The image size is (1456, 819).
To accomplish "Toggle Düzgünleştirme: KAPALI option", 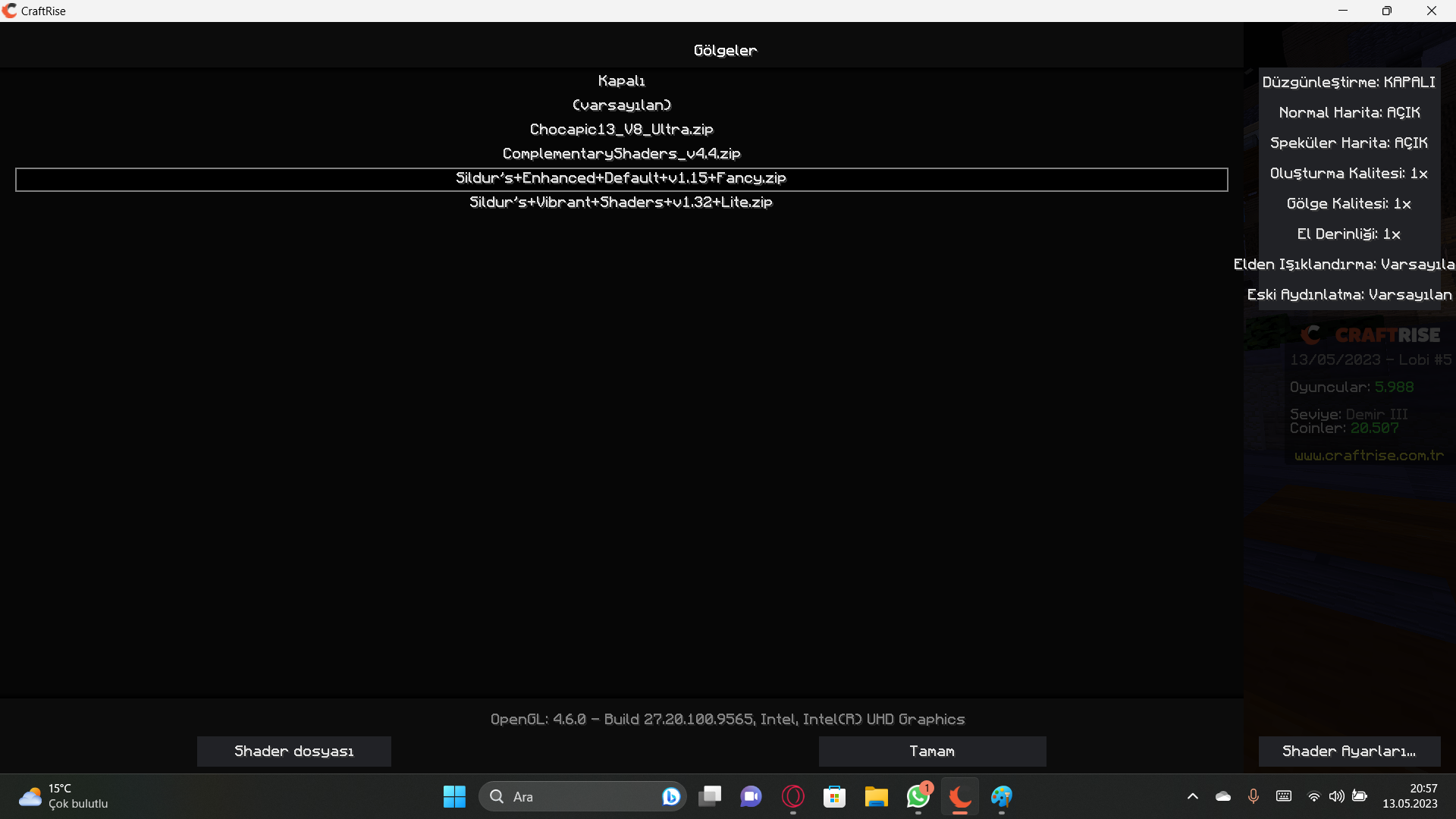I will (x=1349, y=82).
